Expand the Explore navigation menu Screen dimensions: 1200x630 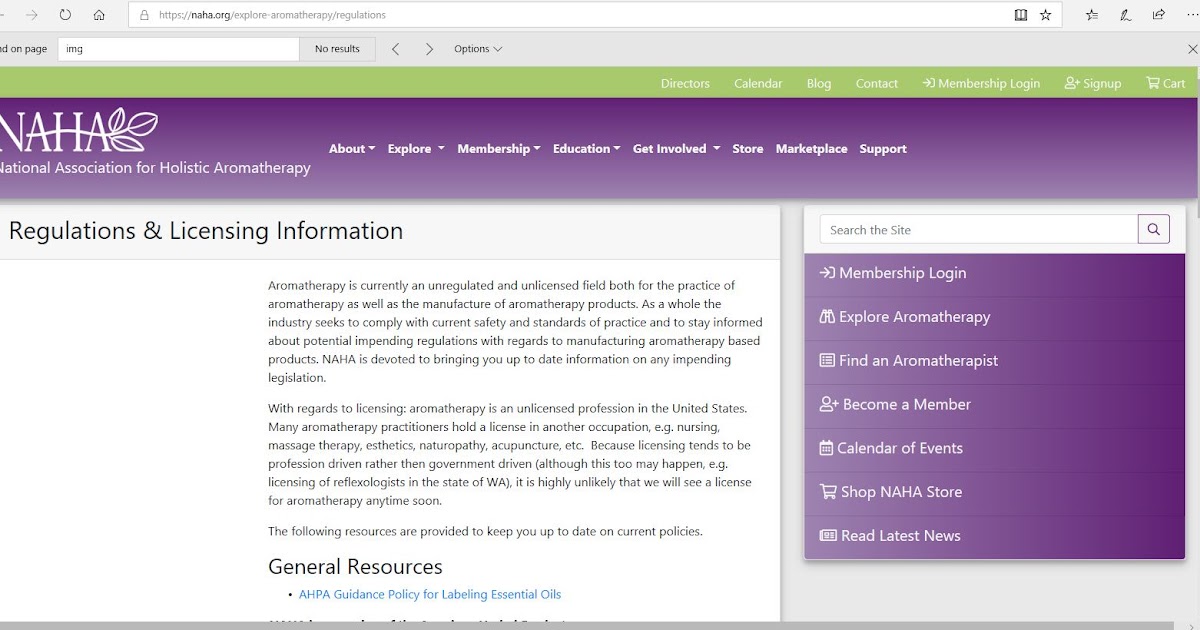[x=416, y=149]
